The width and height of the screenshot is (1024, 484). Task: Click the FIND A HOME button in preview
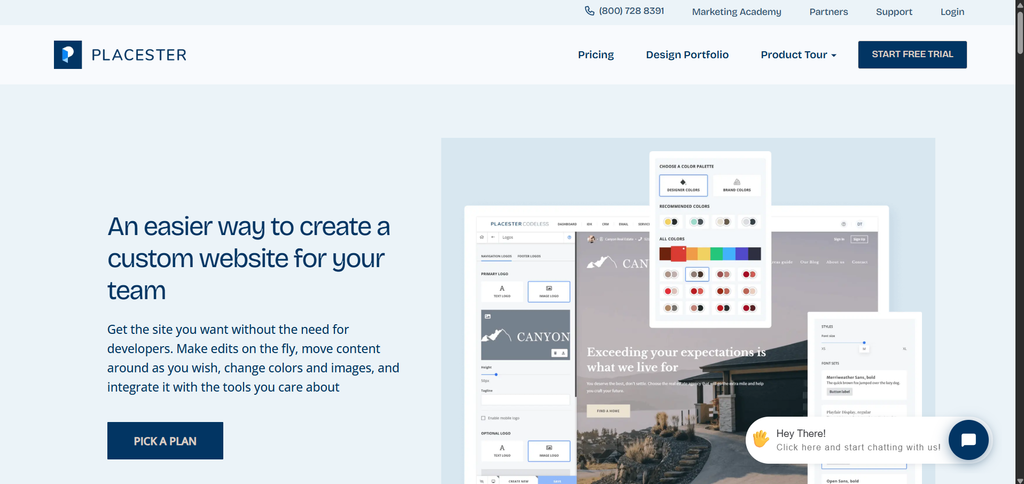pos(608,411)
